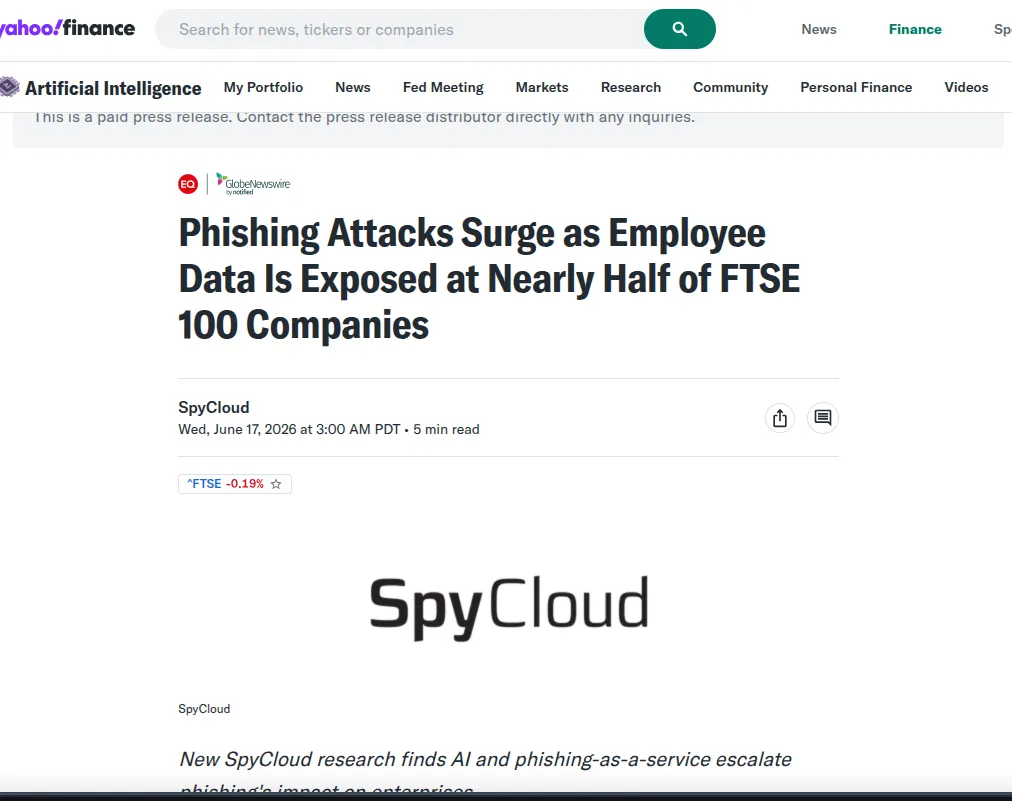Click the green search magnifier button
Image resolution: width=1012 pixels, height=801 pixels.
[680, 29]
